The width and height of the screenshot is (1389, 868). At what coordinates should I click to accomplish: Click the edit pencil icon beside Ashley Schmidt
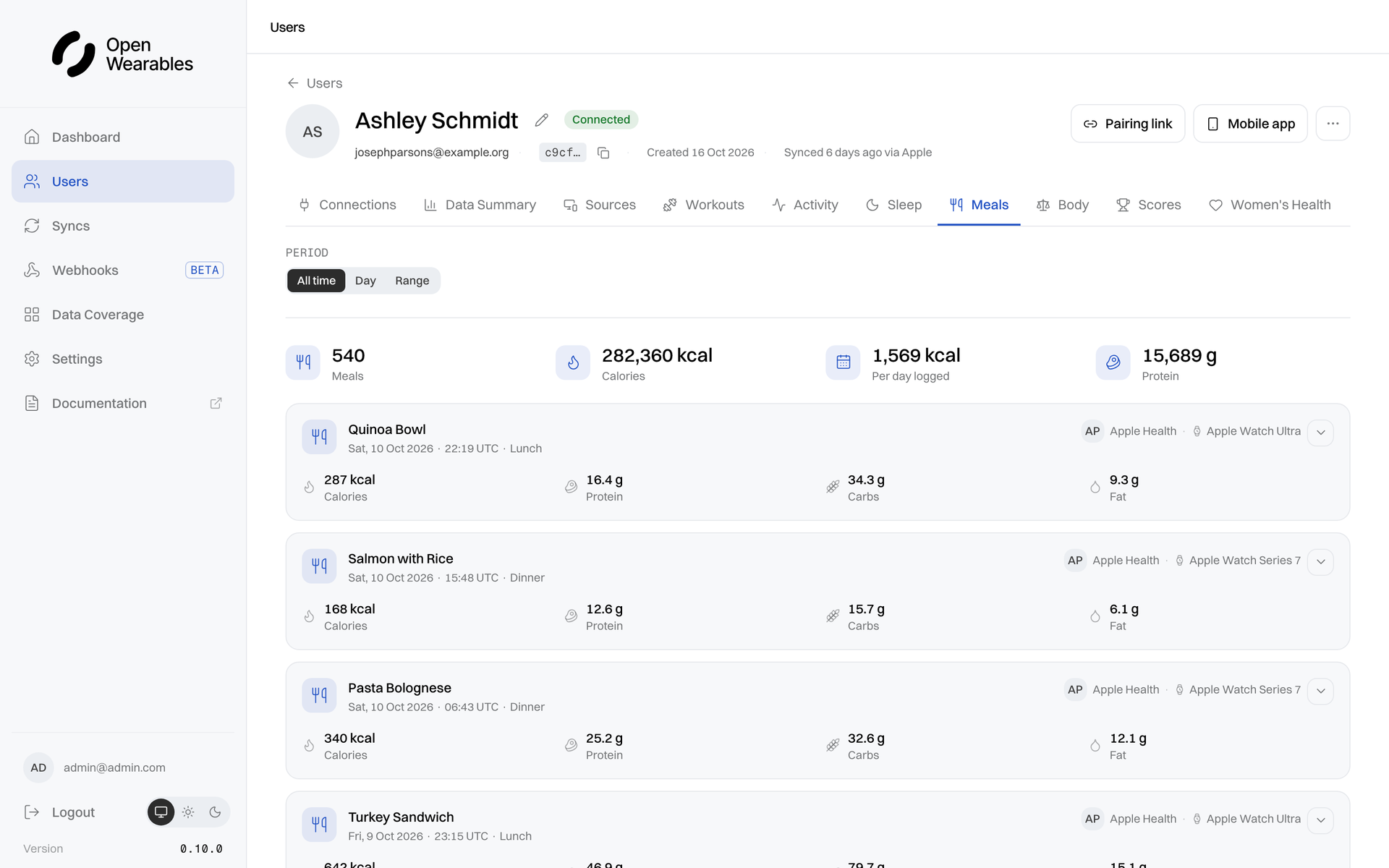tap(541, 120)
